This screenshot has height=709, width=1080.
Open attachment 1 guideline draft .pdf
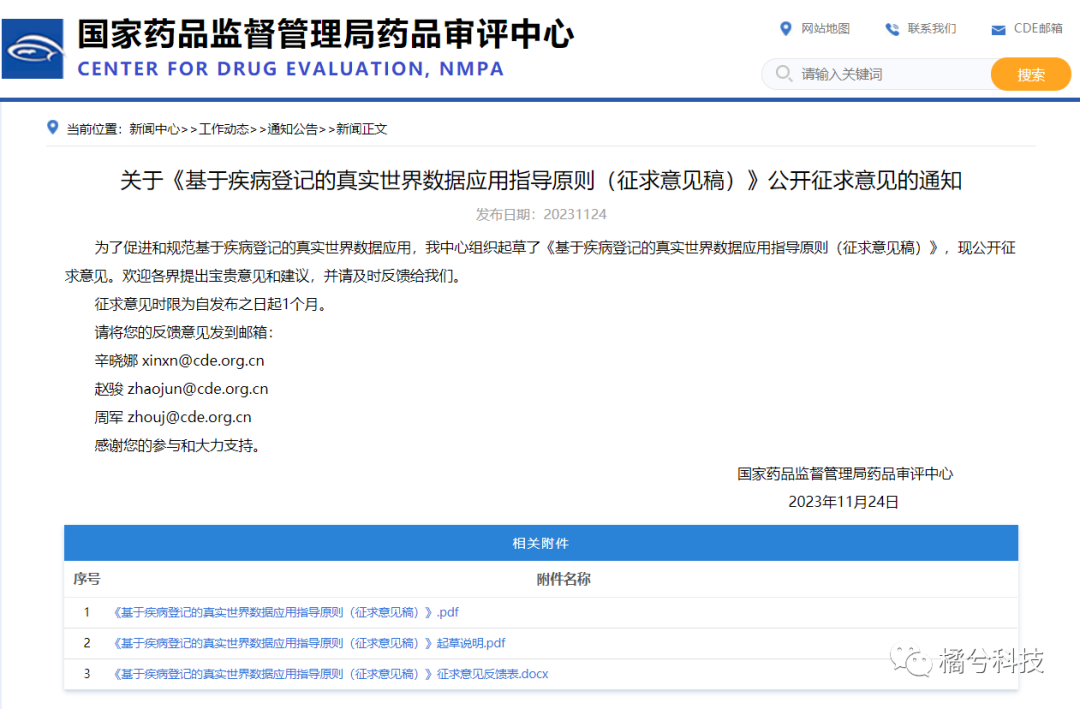coord(286,612)
